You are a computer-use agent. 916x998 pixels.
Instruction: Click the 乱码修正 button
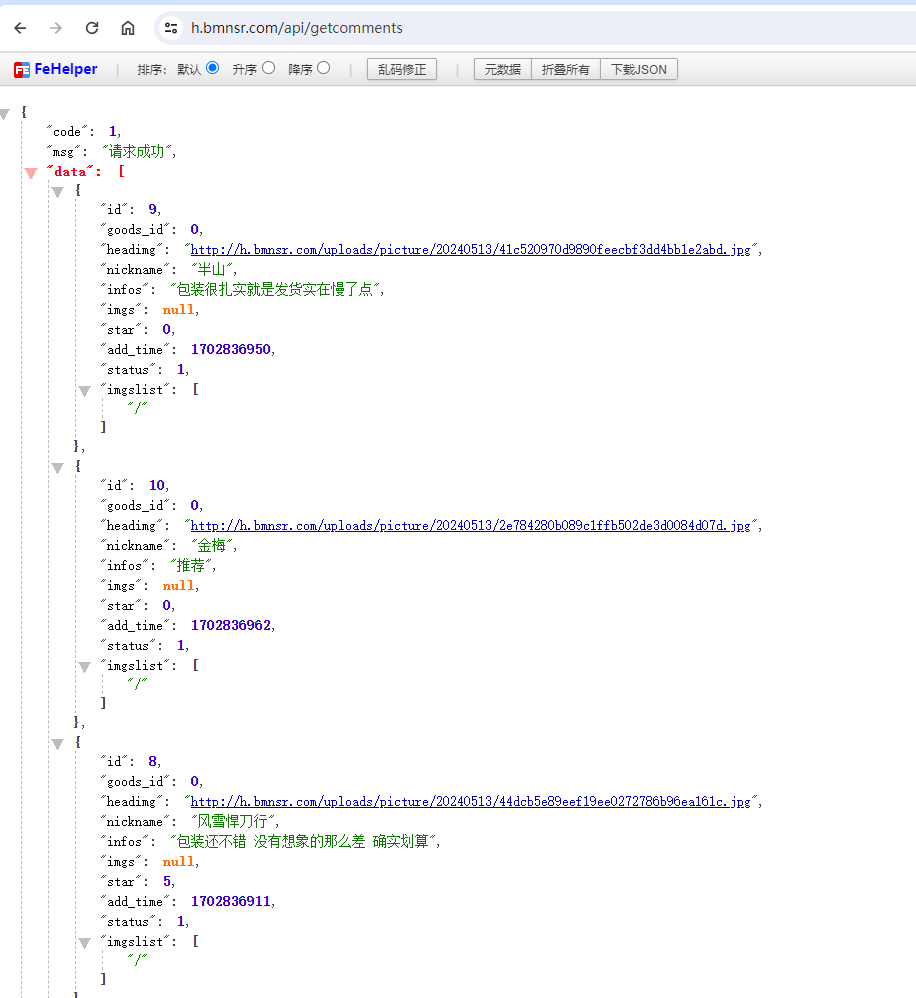click(402, 69)
